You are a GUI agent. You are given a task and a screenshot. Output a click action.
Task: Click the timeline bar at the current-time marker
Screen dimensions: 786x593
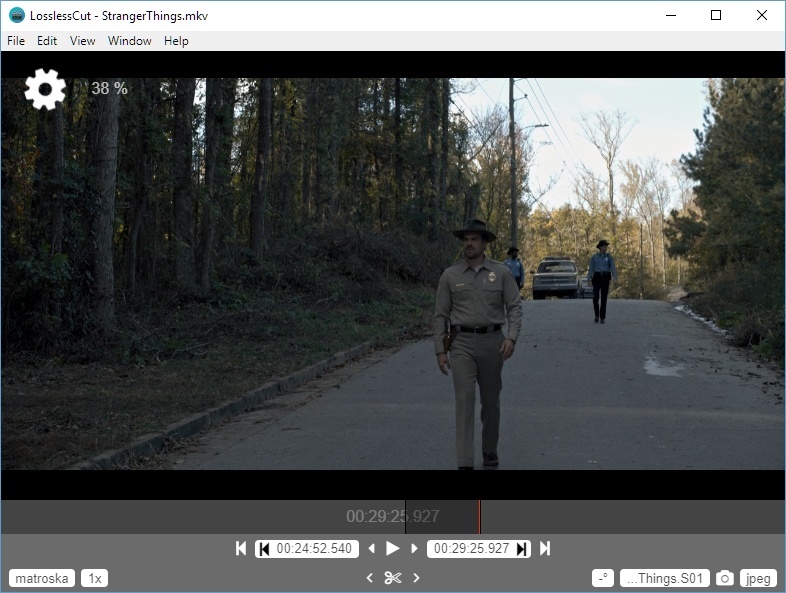pos(479,517)
